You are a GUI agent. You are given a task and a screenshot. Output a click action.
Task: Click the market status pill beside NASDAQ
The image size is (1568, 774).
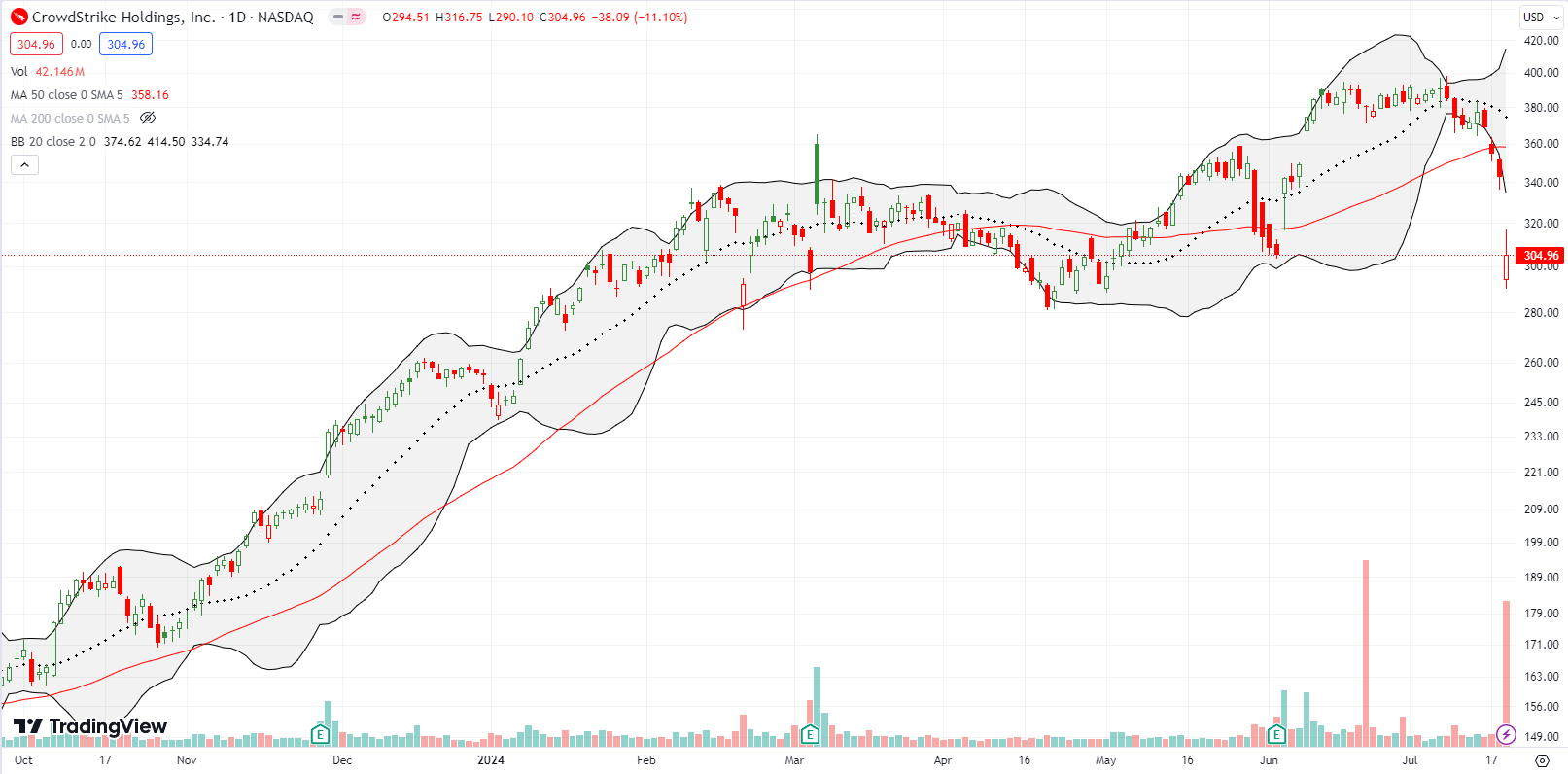click(346, 17)
